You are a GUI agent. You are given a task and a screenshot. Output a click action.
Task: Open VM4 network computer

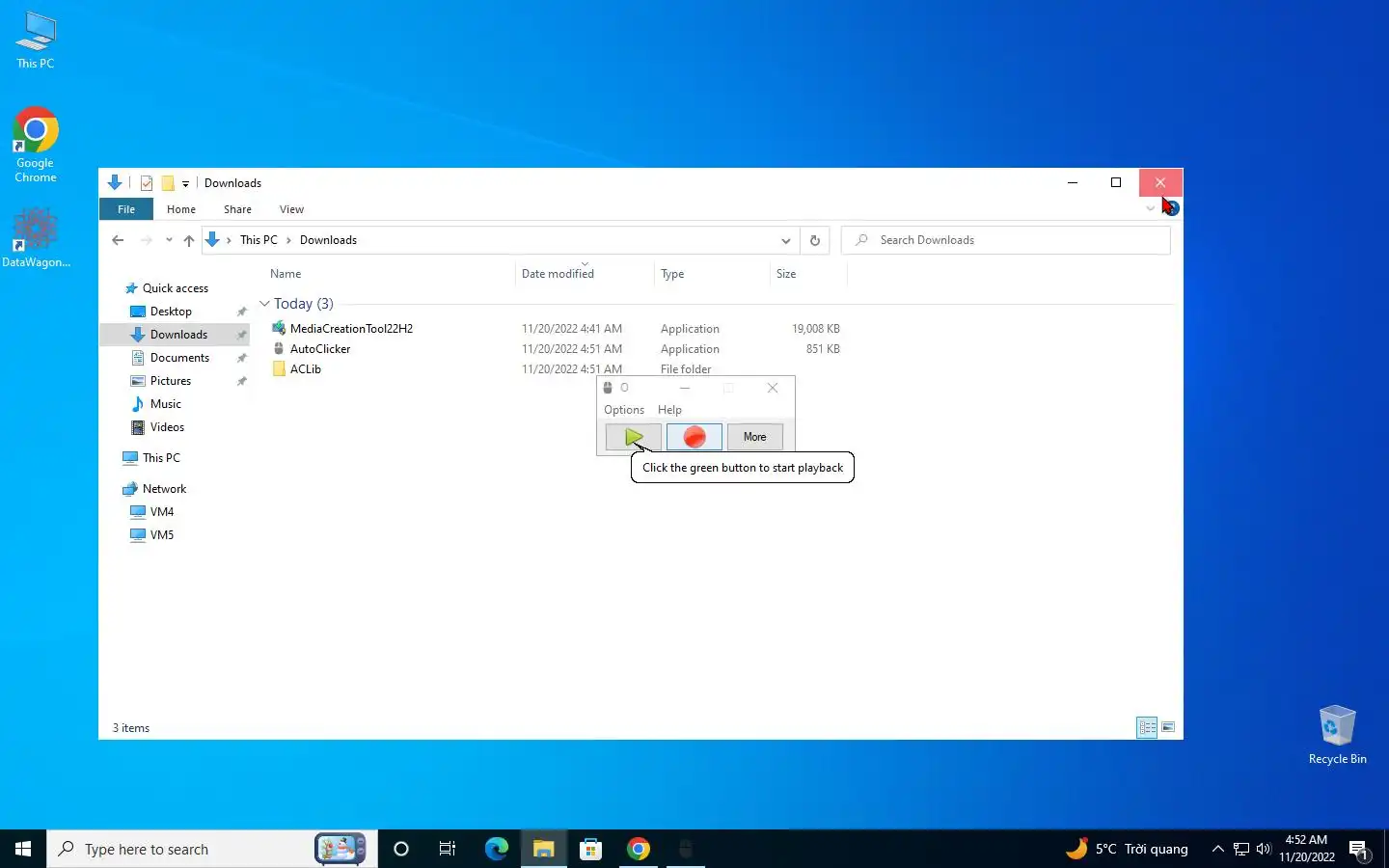coord(162,512)
